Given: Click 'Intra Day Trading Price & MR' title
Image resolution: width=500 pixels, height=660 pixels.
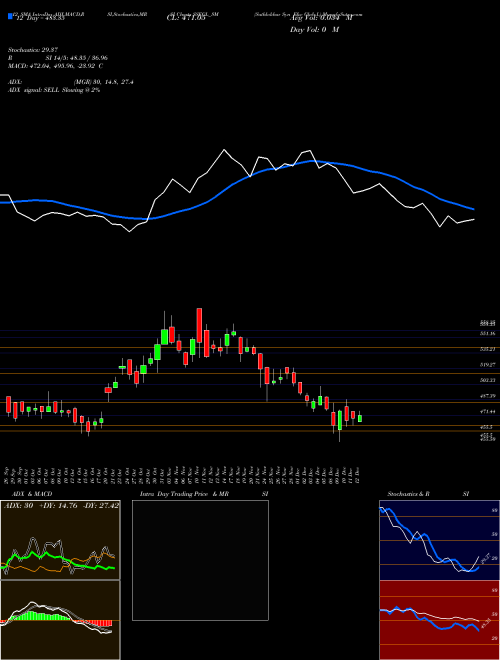Looking at the screenshot, I should [x=185, y=494].
